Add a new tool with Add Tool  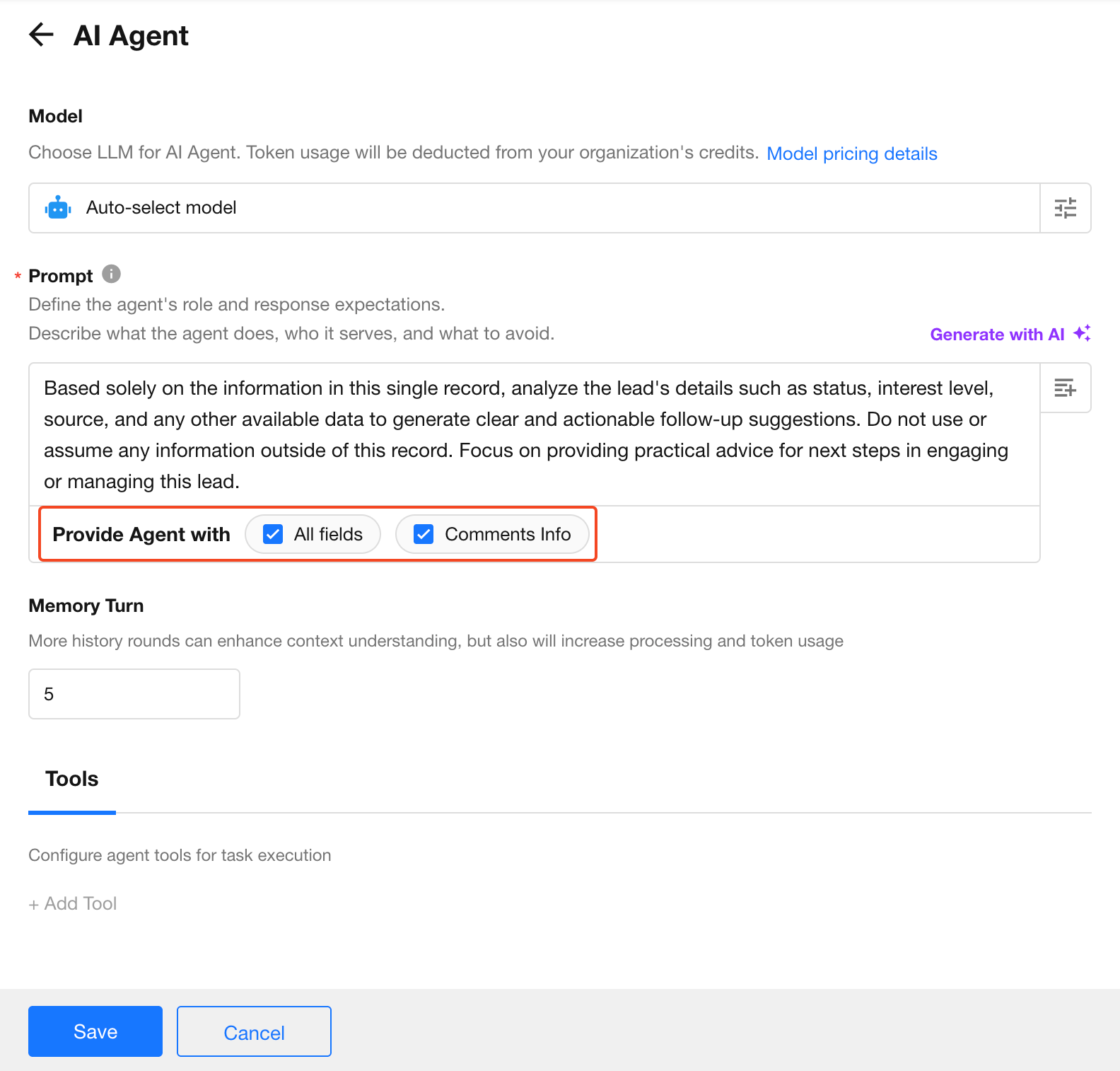pyautogui.click(x=73, y=903)
